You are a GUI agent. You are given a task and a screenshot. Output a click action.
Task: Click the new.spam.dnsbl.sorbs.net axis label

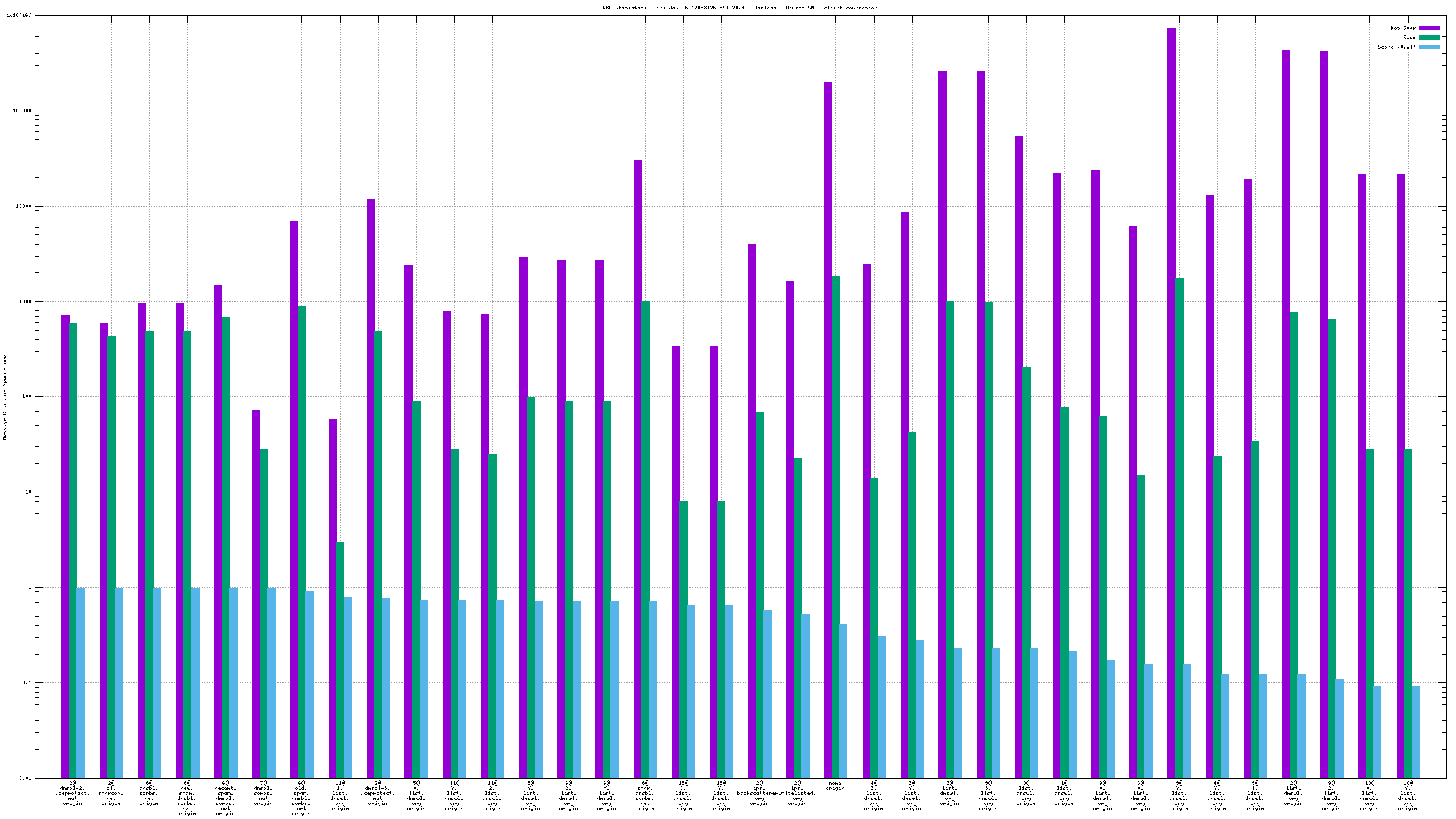click(x=187, y=798)
